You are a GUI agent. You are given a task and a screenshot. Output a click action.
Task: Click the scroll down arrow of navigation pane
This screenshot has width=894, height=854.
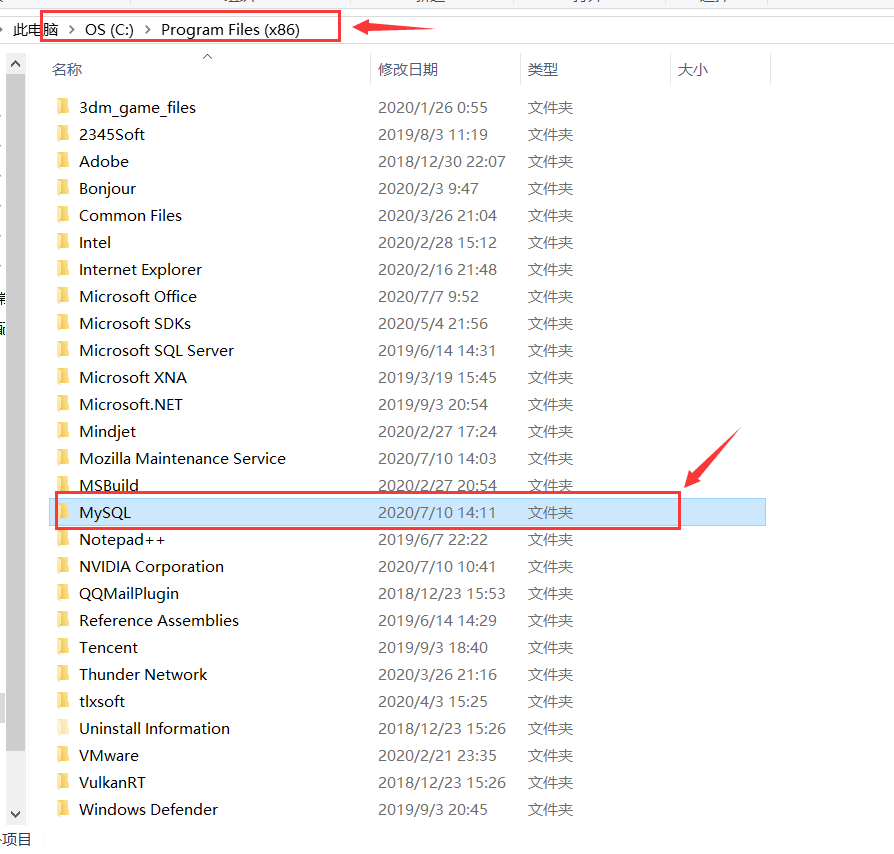15,814
